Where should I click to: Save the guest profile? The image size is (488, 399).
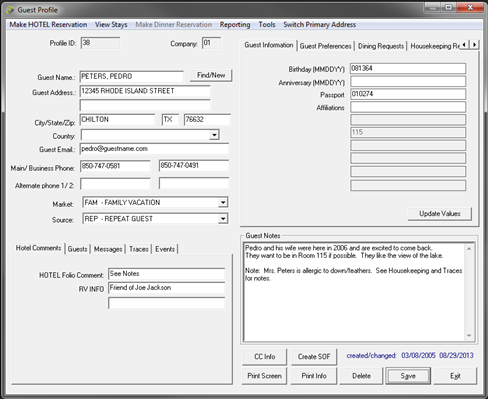pos(408,376)
